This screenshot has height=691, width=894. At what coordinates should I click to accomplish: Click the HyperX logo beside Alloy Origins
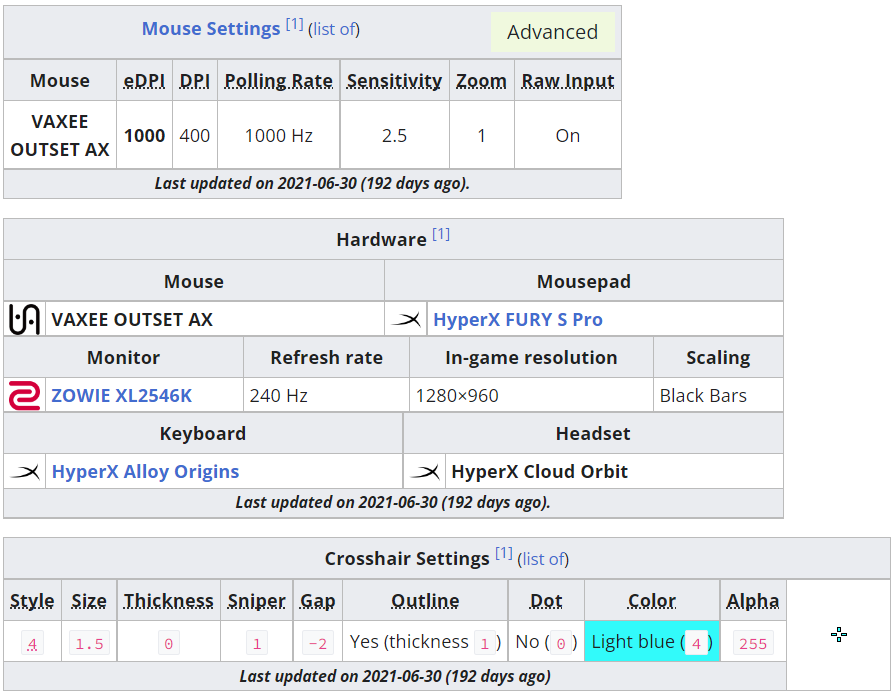pos(25,471)
